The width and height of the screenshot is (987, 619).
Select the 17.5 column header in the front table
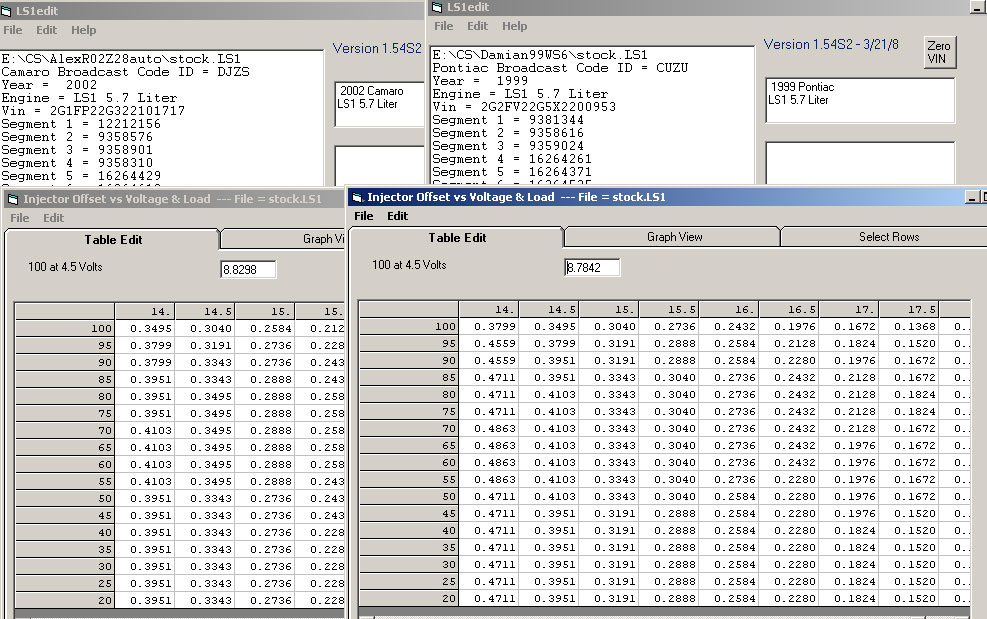908,310
